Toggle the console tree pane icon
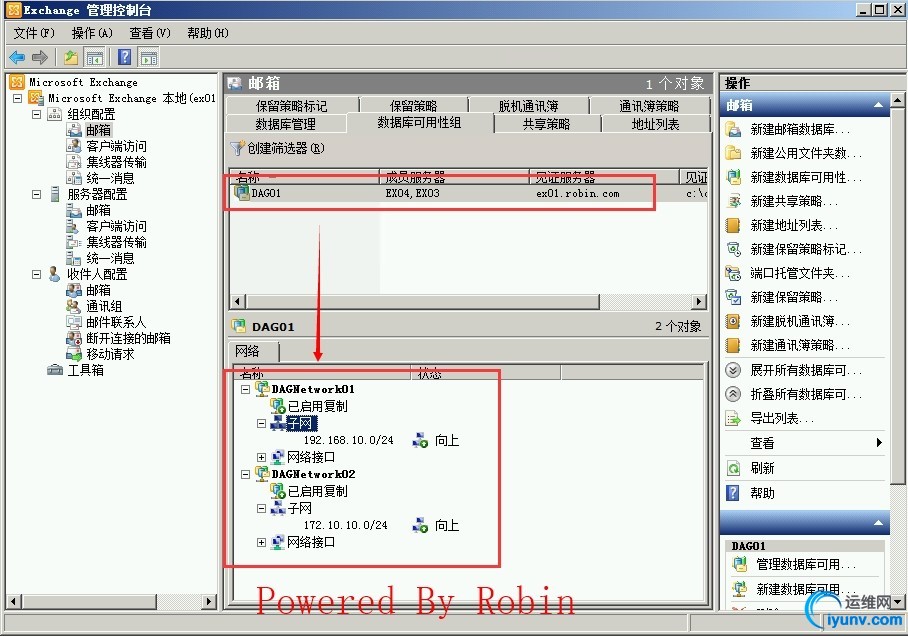This screenshot has height=636, width=908. tap(94, 57)
